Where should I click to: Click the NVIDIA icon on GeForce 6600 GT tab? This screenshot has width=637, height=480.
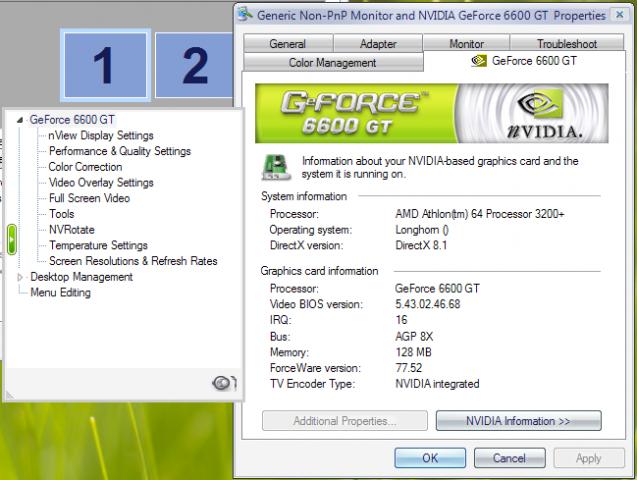(479, 61)
